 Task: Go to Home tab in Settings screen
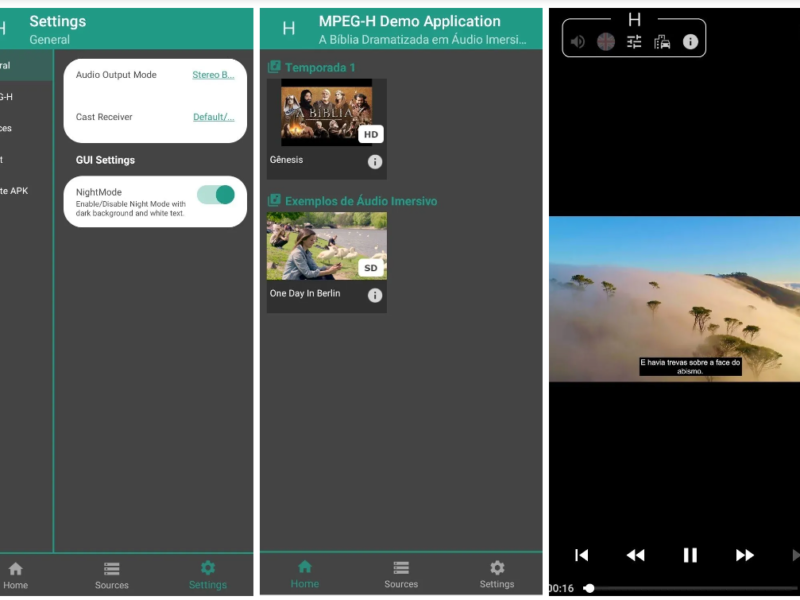coord(15,575)
